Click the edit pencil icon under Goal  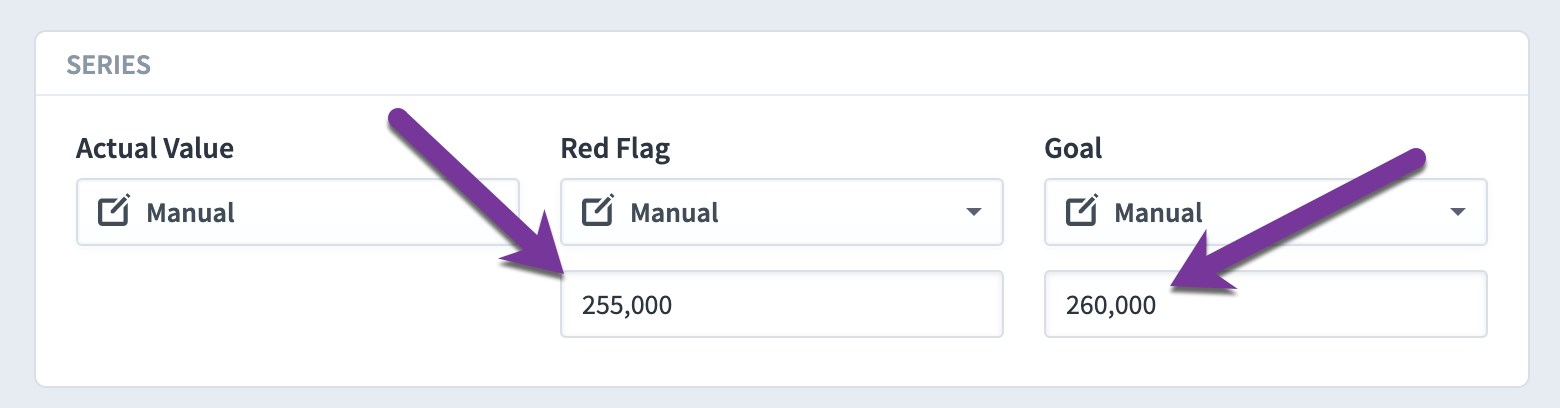[x=1081, y=212]
